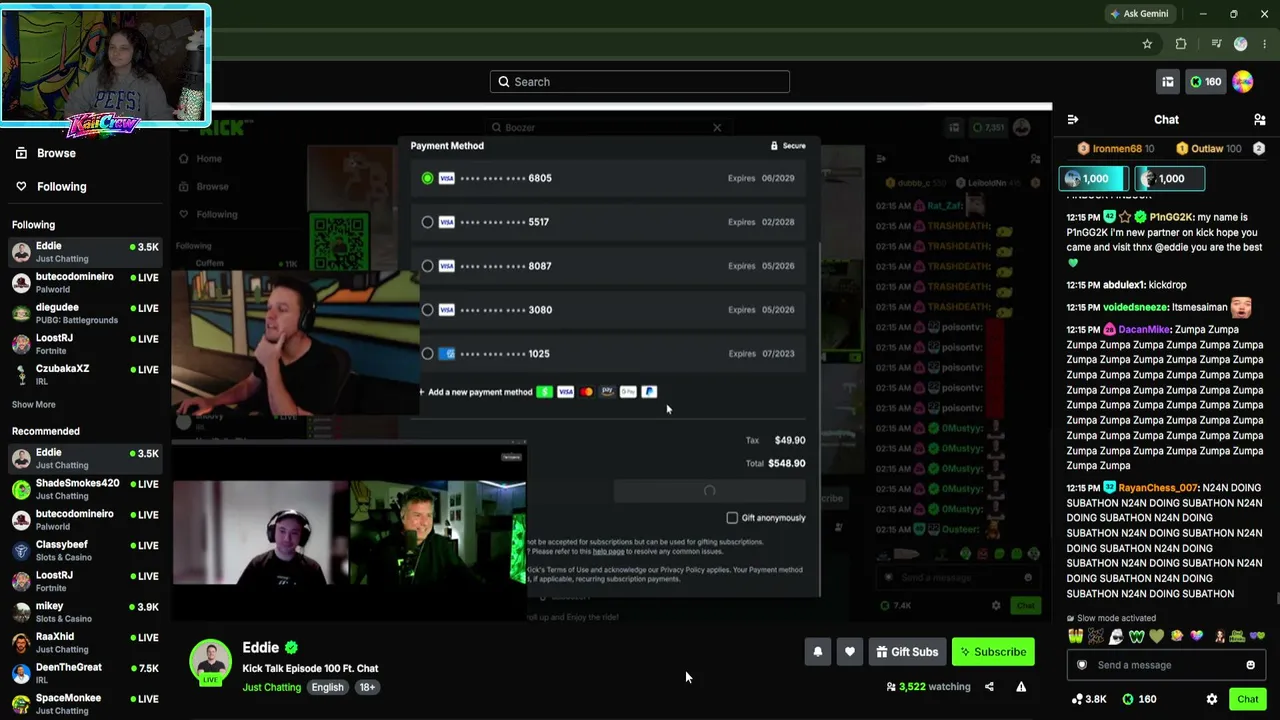1280x720 pixels.
Task: Open the Just Chatting category link
Action: pyautogui.click(x=271, y=687)
